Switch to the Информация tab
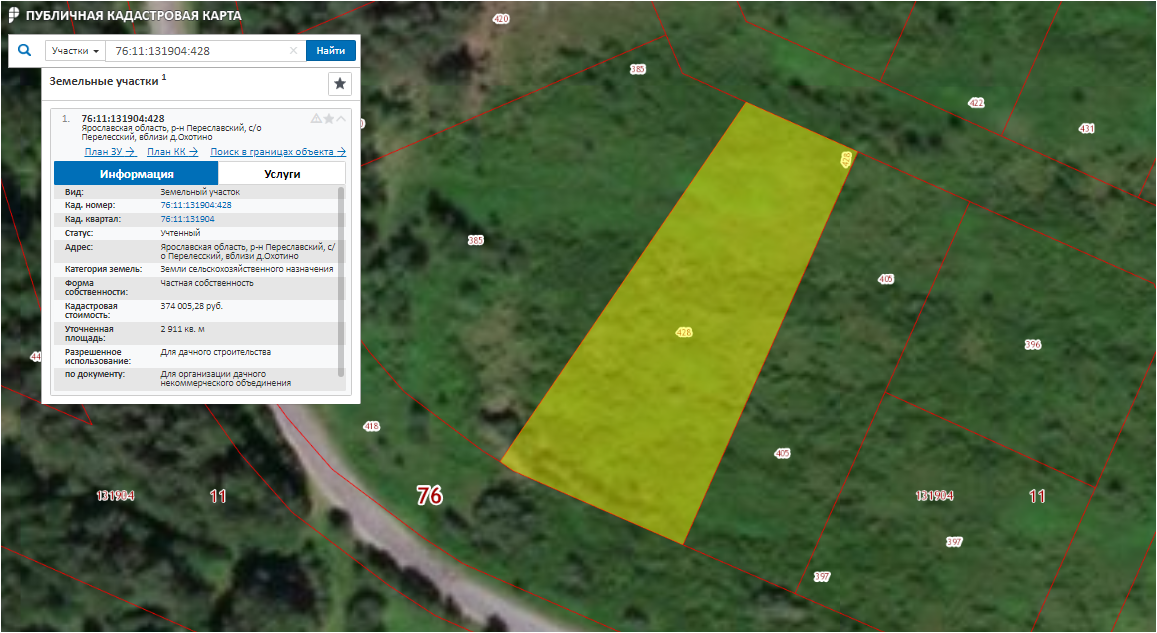Viewport: 1157px width, 633px height. 137,174
